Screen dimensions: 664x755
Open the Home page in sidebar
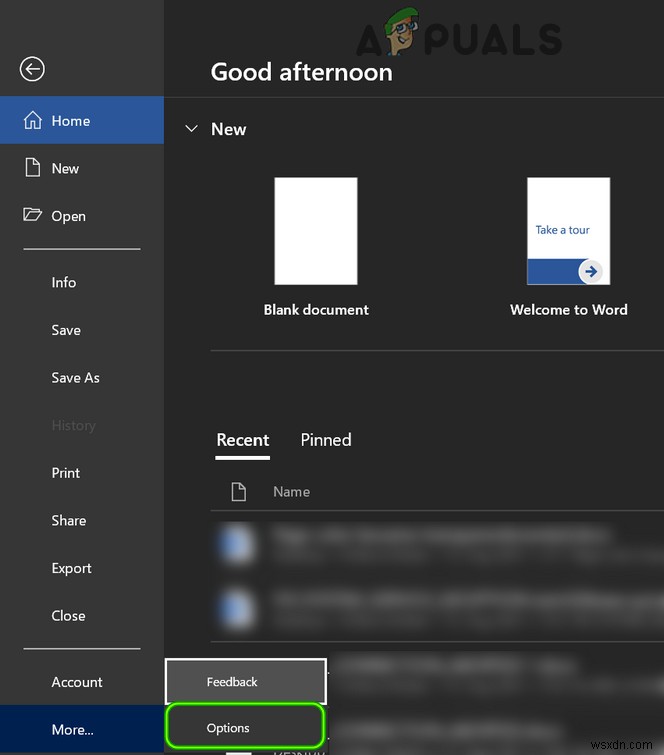coord(82,120)
